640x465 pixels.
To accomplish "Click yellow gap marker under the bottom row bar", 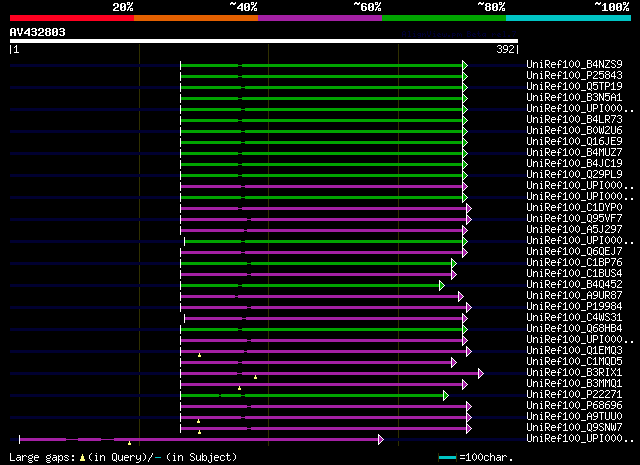I will pyautogui.click(x=129, y=443).
